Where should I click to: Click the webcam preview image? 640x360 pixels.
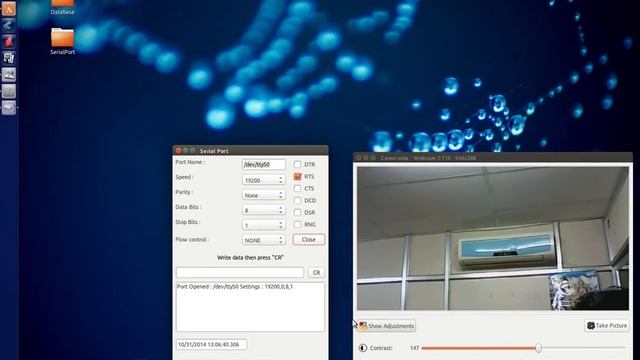pyautogui.click(x=493, y=238)
